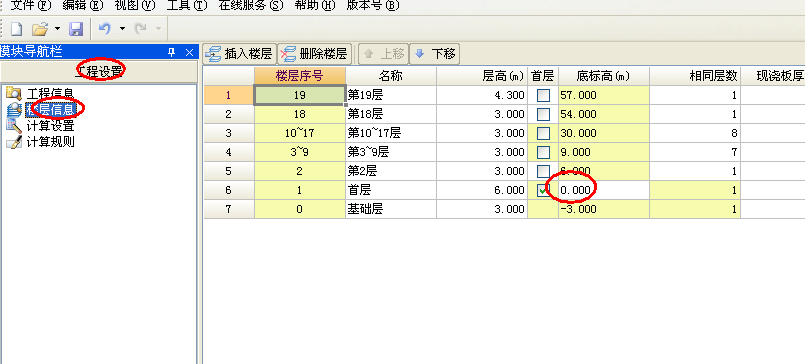805x364 pixels.
Task: Click the 插入楼层 button
Action: point(239,53)
